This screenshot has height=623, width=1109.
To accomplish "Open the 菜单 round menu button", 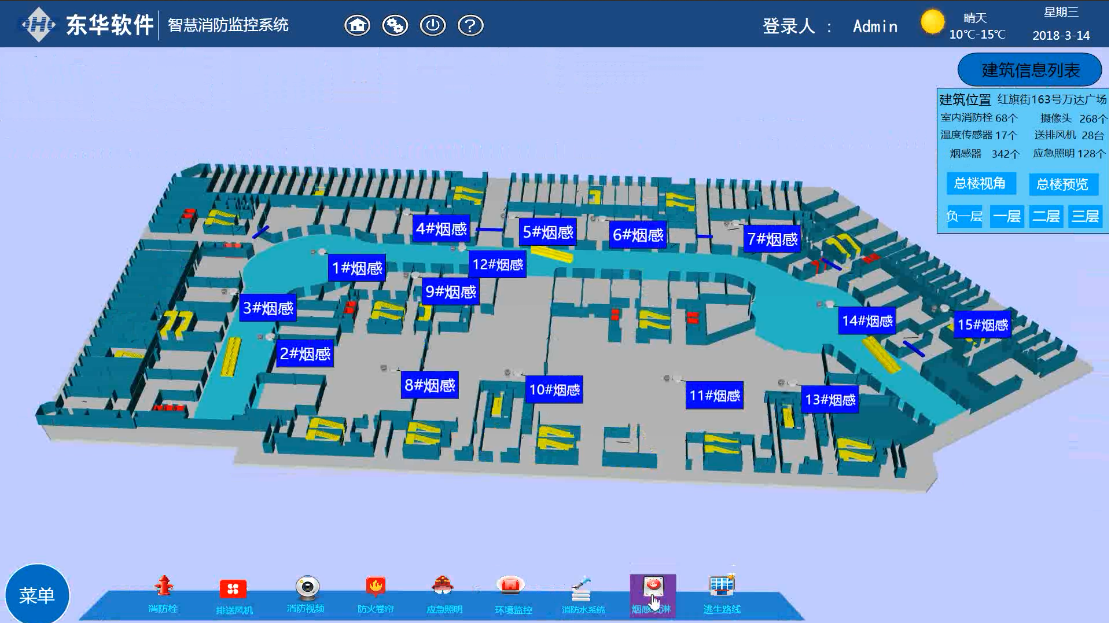I will pyautogui.click(x=37, y=595).
